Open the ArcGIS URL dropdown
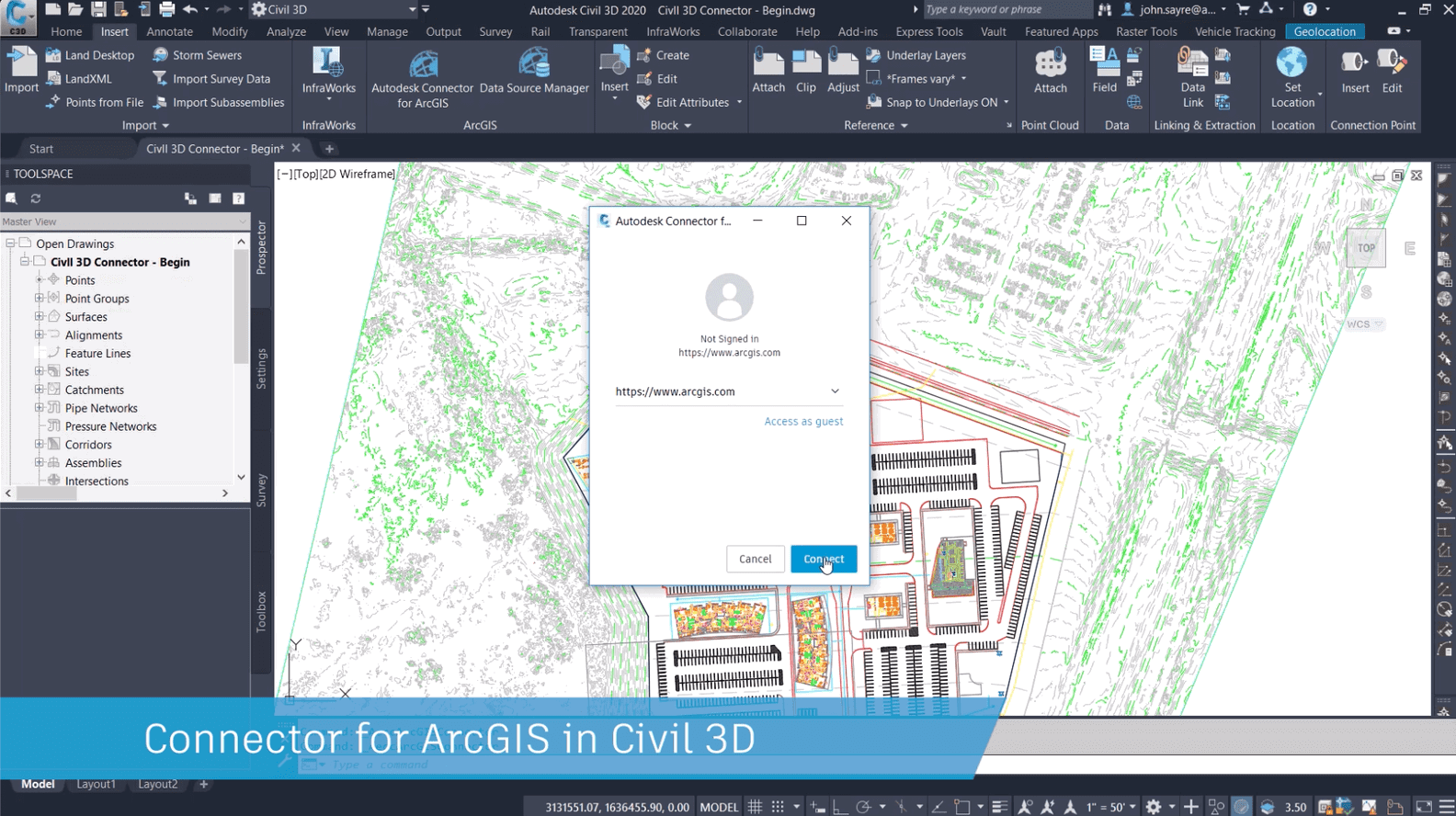Image resolution: width=1456 pixels, height=816 pixels. pos(835,391)
